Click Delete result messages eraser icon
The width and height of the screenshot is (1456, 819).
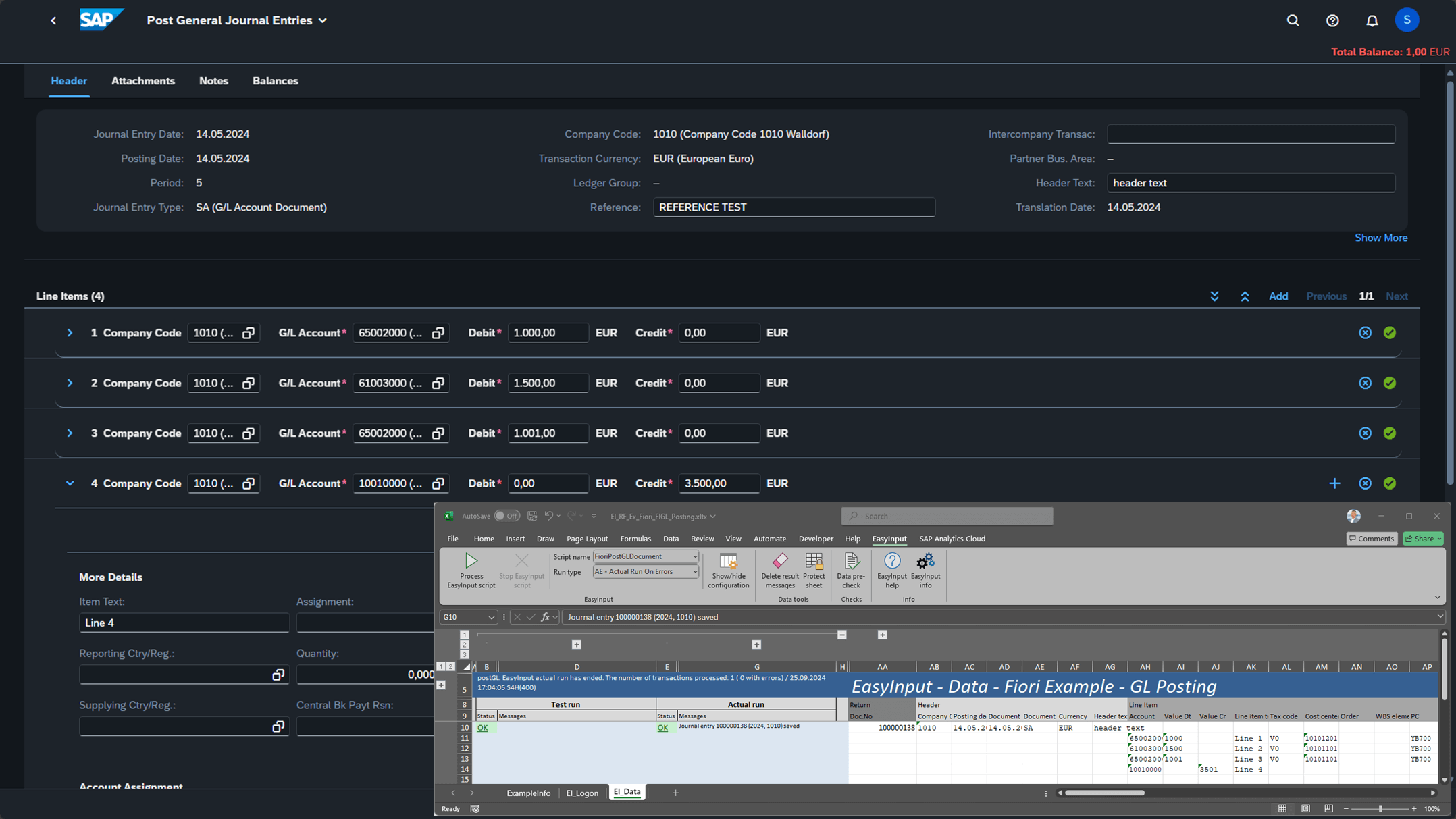coord(780,571)
